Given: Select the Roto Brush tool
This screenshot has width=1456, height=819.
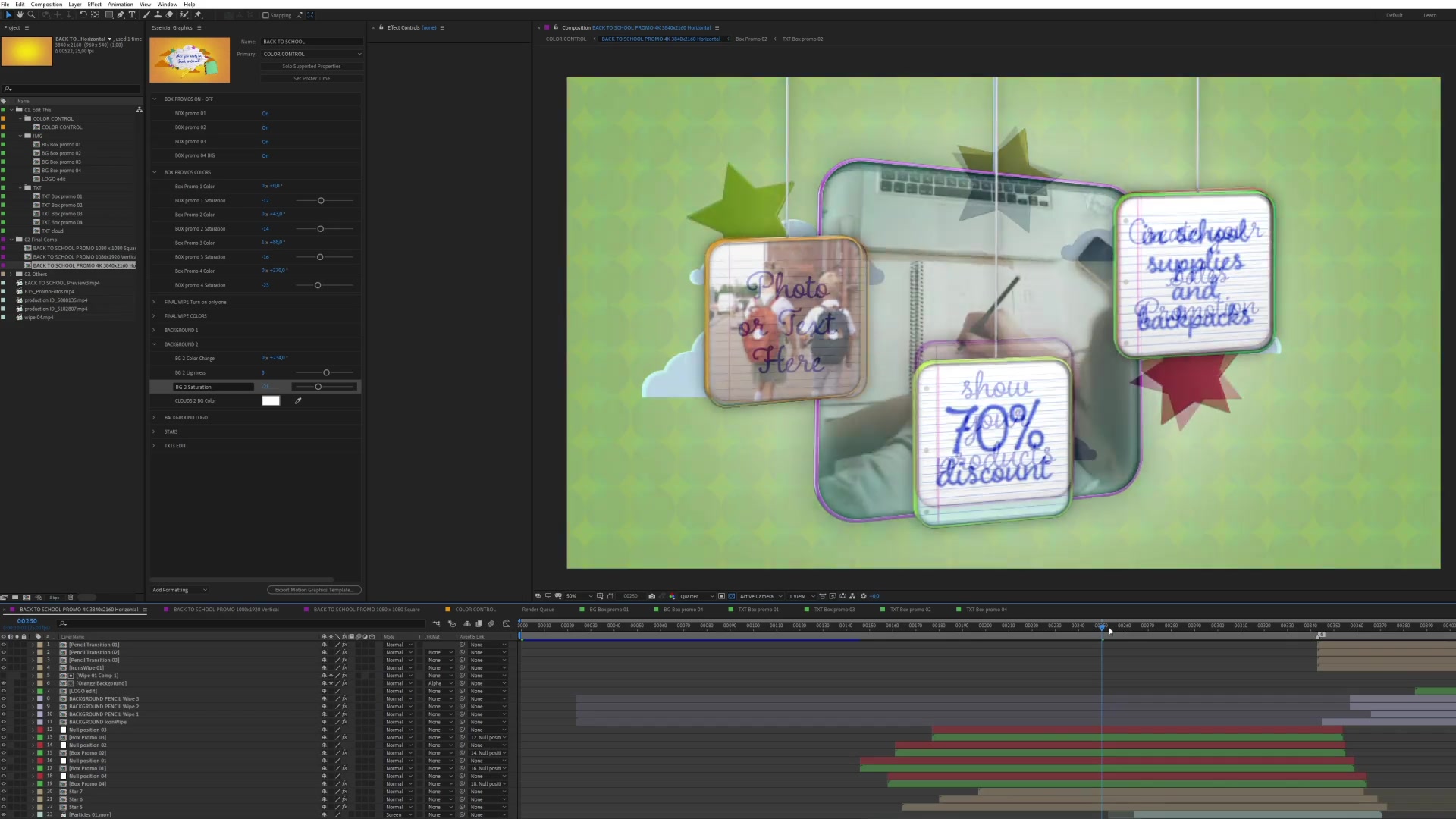Looking at the screenshot, I should [184, 14].
